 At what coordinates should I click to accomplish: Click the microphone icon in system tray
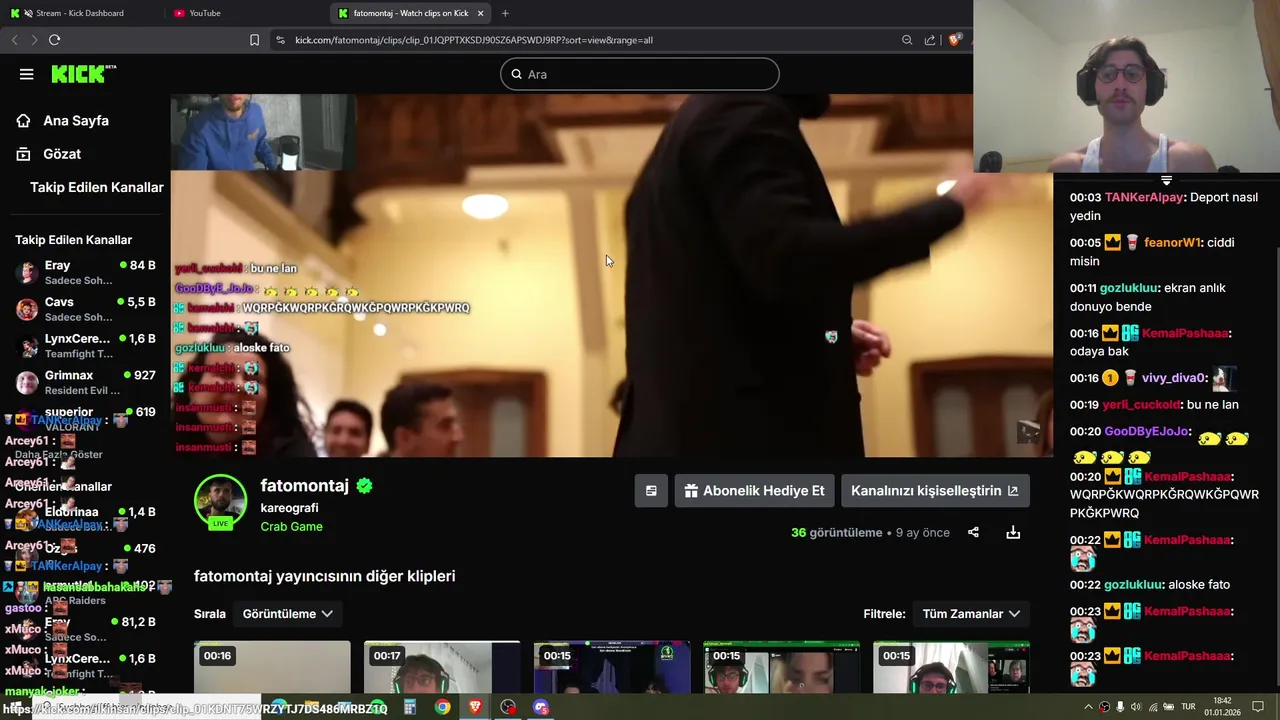(1120, 707)
